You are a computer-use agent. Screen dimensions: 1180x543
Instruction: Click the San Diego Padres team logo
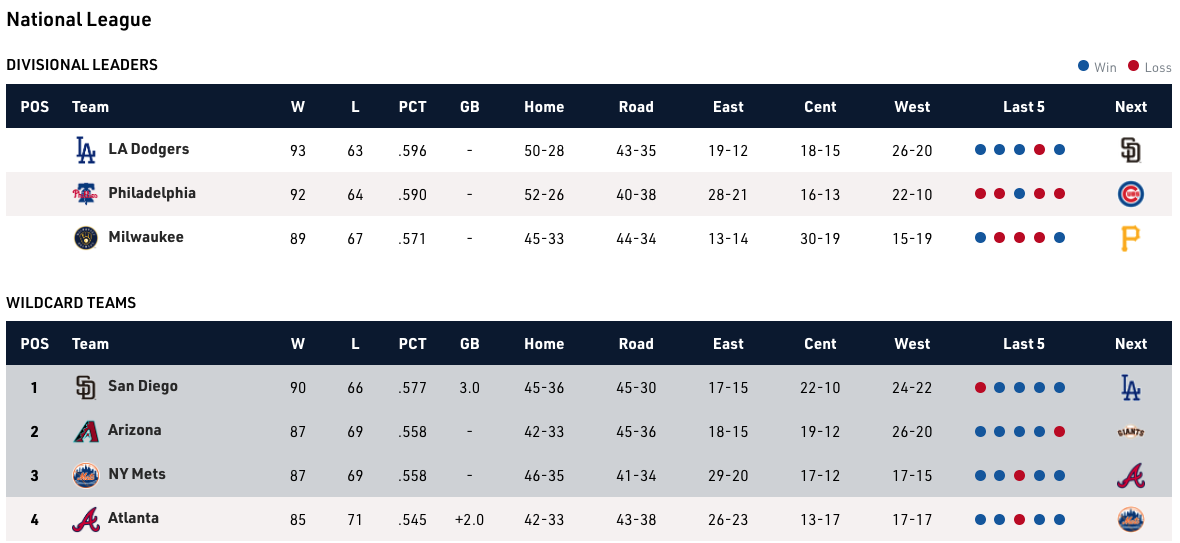(x=86, y=387)
